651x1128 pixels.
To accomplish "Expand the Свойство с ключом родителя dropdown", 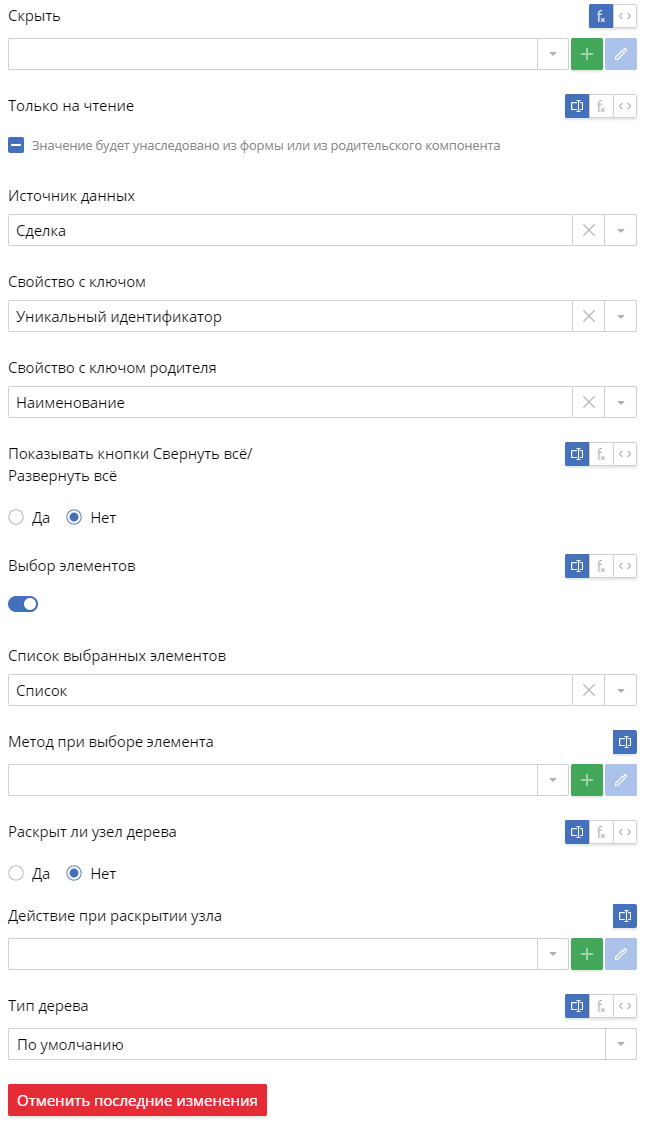I will click(621, 403).
